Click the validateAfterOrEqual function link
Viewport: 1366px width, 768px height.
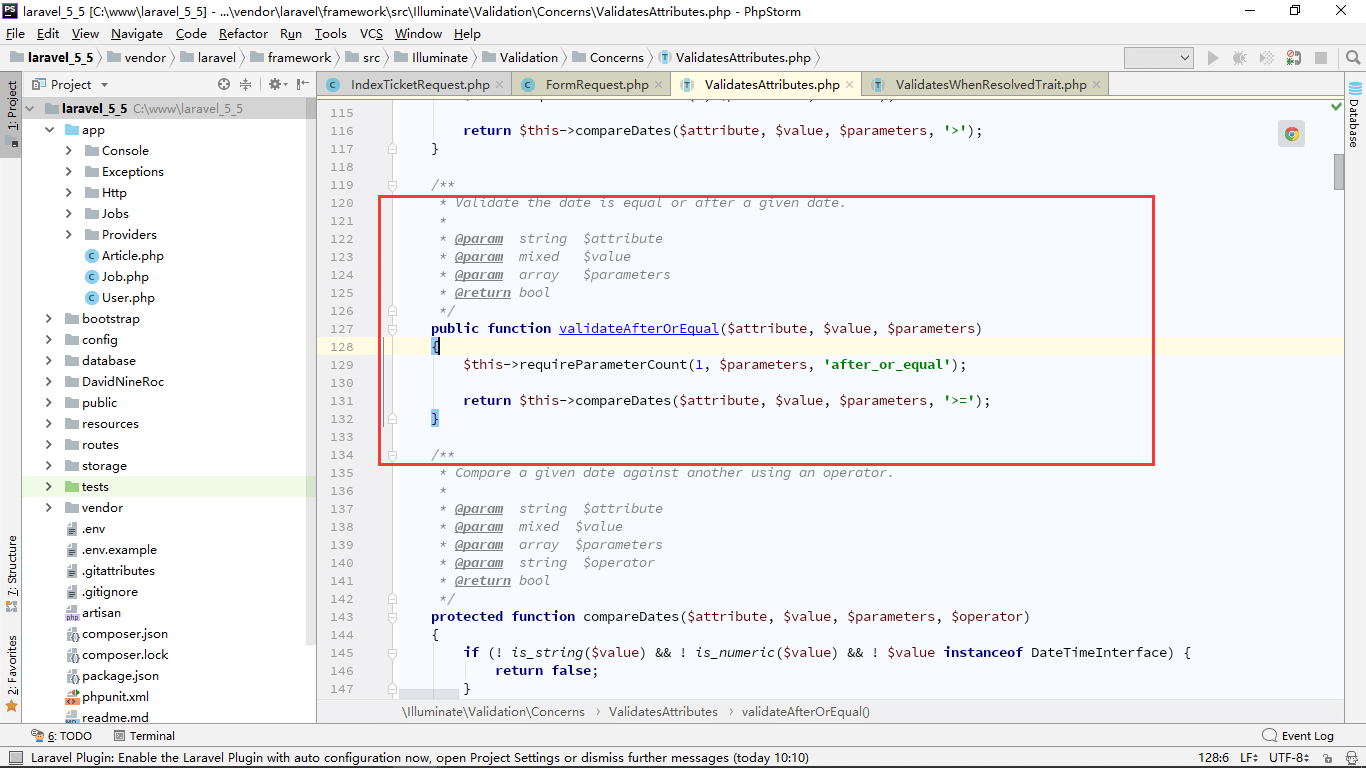tap(639, 328)
